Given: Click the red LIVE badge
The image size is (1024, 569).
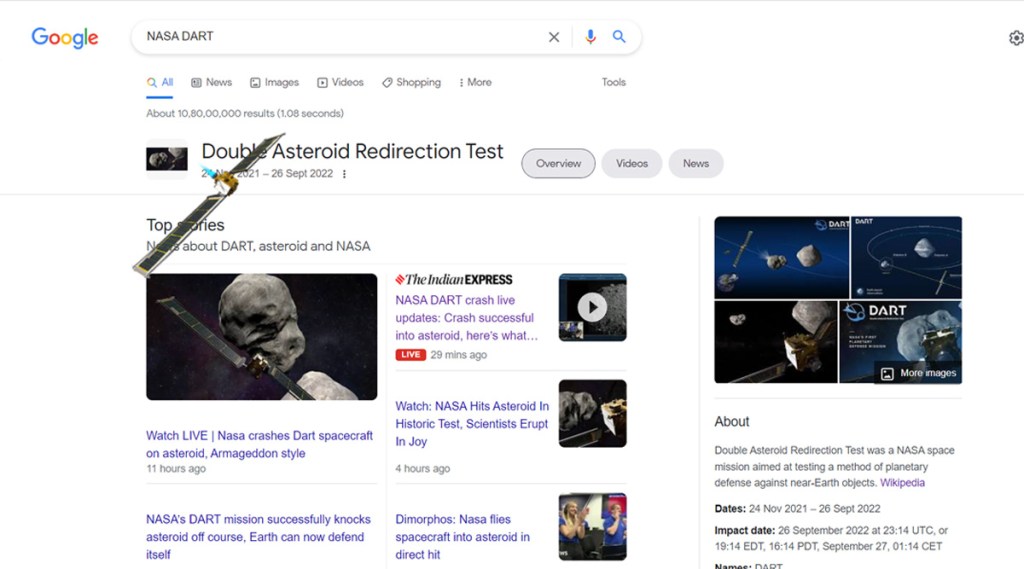Looking at the screenshot, I should (411, 355).
